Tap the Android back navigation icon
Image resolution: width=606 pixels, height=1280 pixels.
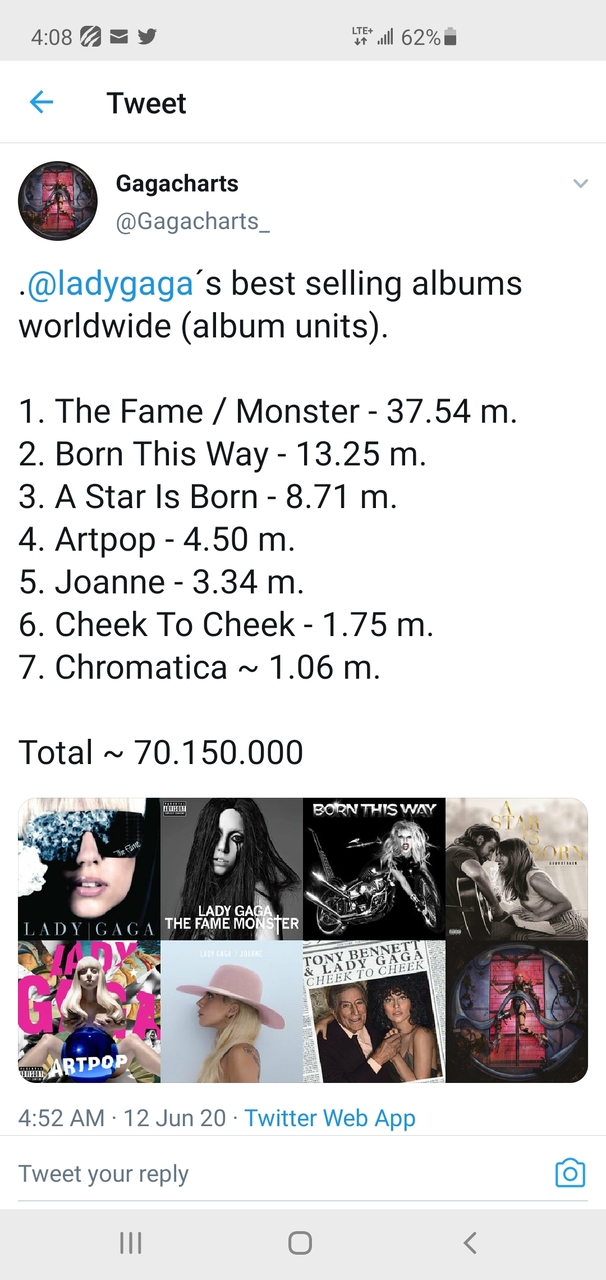tap(470, 1243)
